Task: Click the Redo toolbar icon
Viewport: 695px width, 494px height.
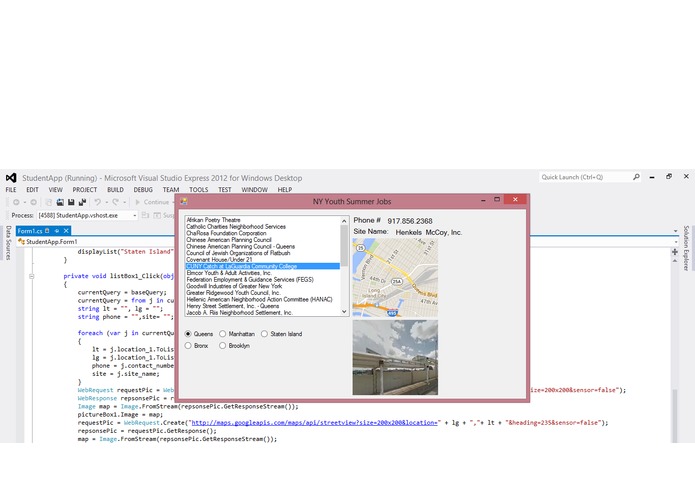Action: [115, 202]
